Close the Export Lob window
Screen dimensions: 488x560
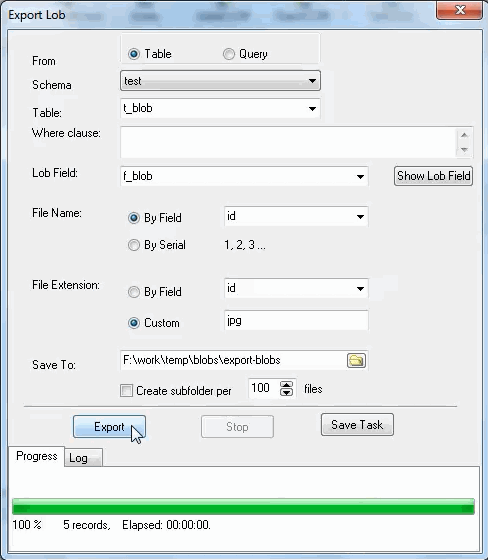coord(459,10)
